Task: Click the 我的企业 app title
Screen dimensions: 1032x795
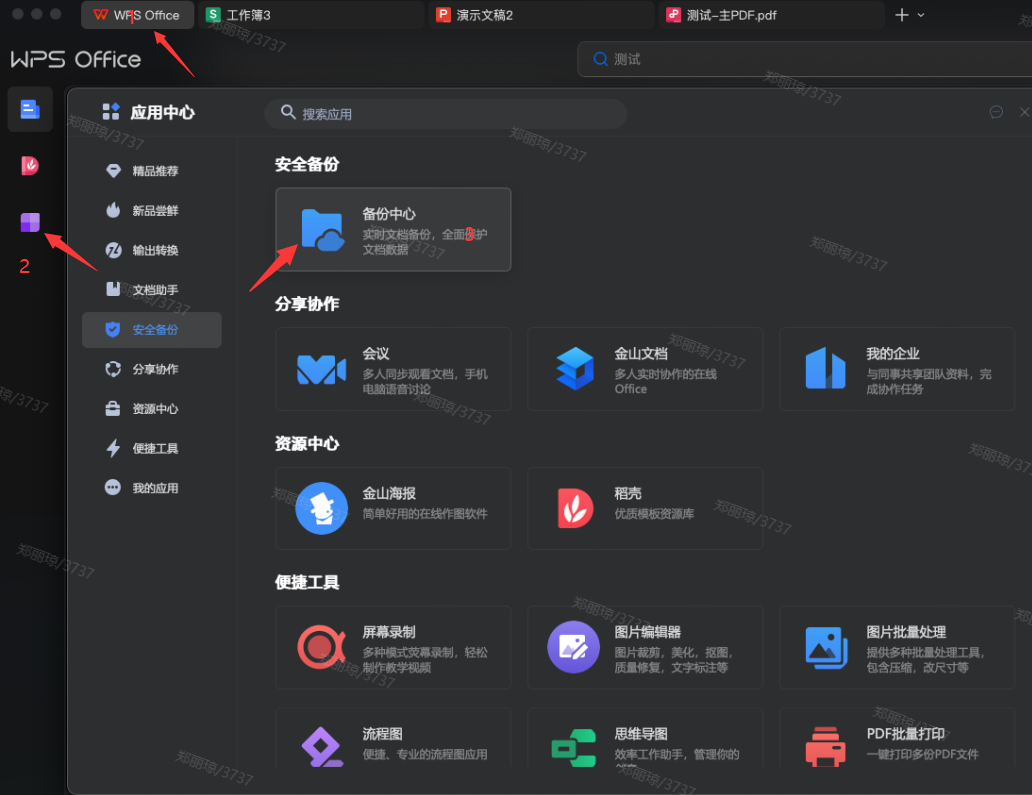Action: (893, 353)
